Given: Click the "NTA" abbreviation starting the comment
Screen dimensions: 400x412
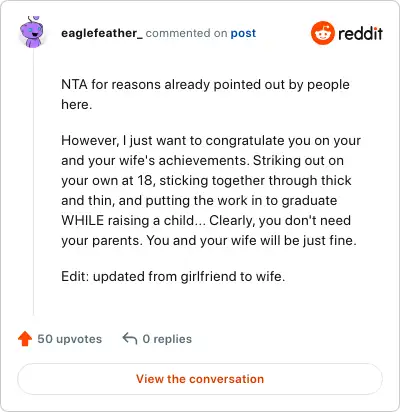Looking at the screenshot, I should click(74, 85).
